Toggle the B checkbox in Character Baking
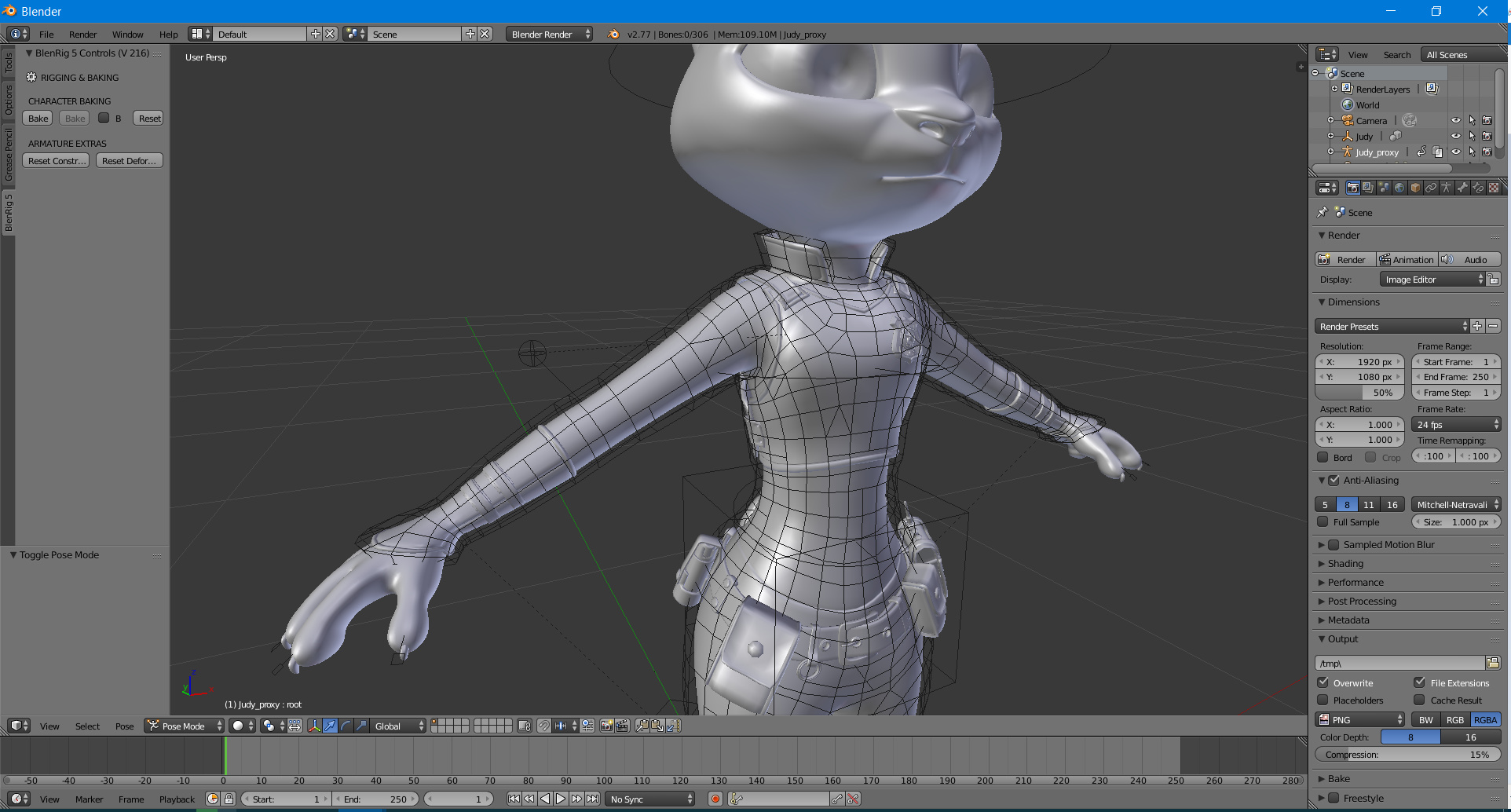Image resolution: width=1511 pixels, height=812 pixels. pos(104,118)
